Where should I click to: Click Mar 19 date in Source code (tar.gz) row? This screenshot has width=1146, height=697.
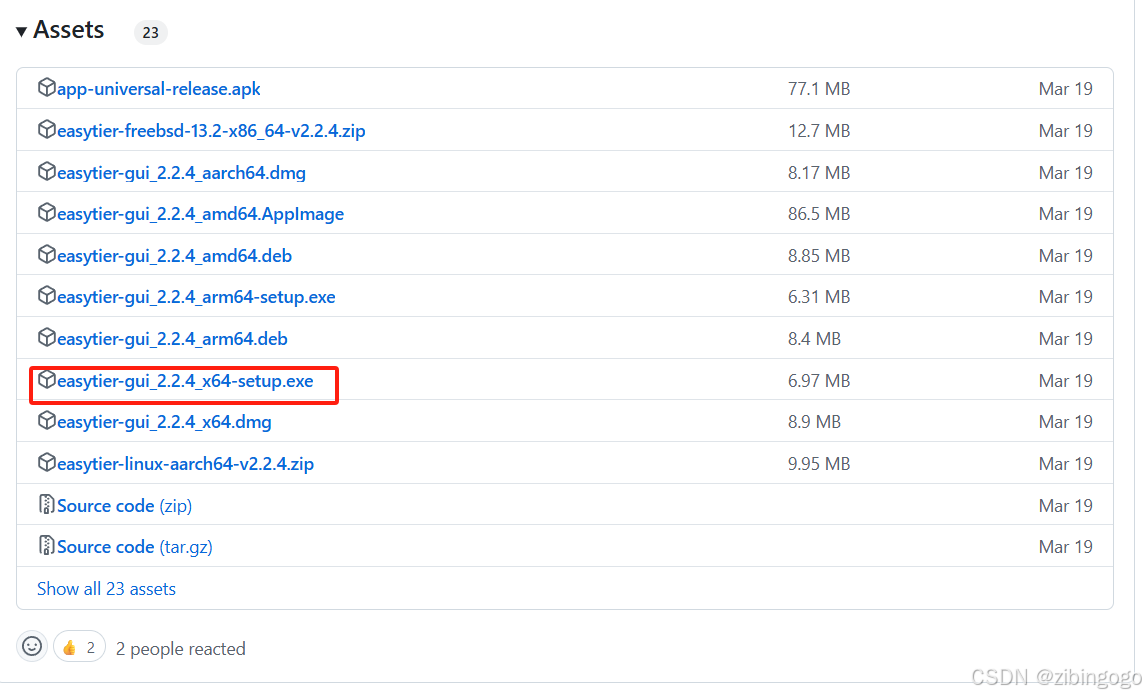pos(1066,547)
